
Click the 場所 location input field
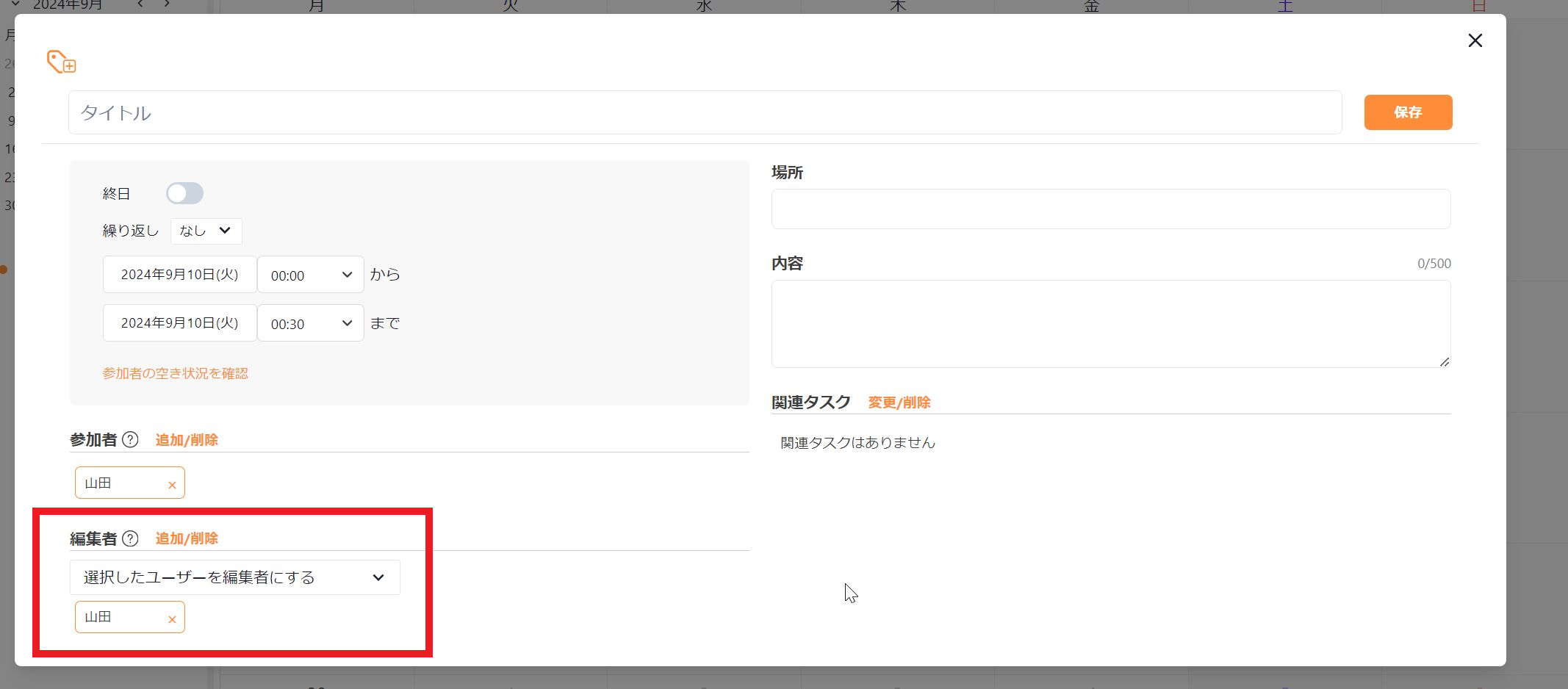click(1110, 209)
